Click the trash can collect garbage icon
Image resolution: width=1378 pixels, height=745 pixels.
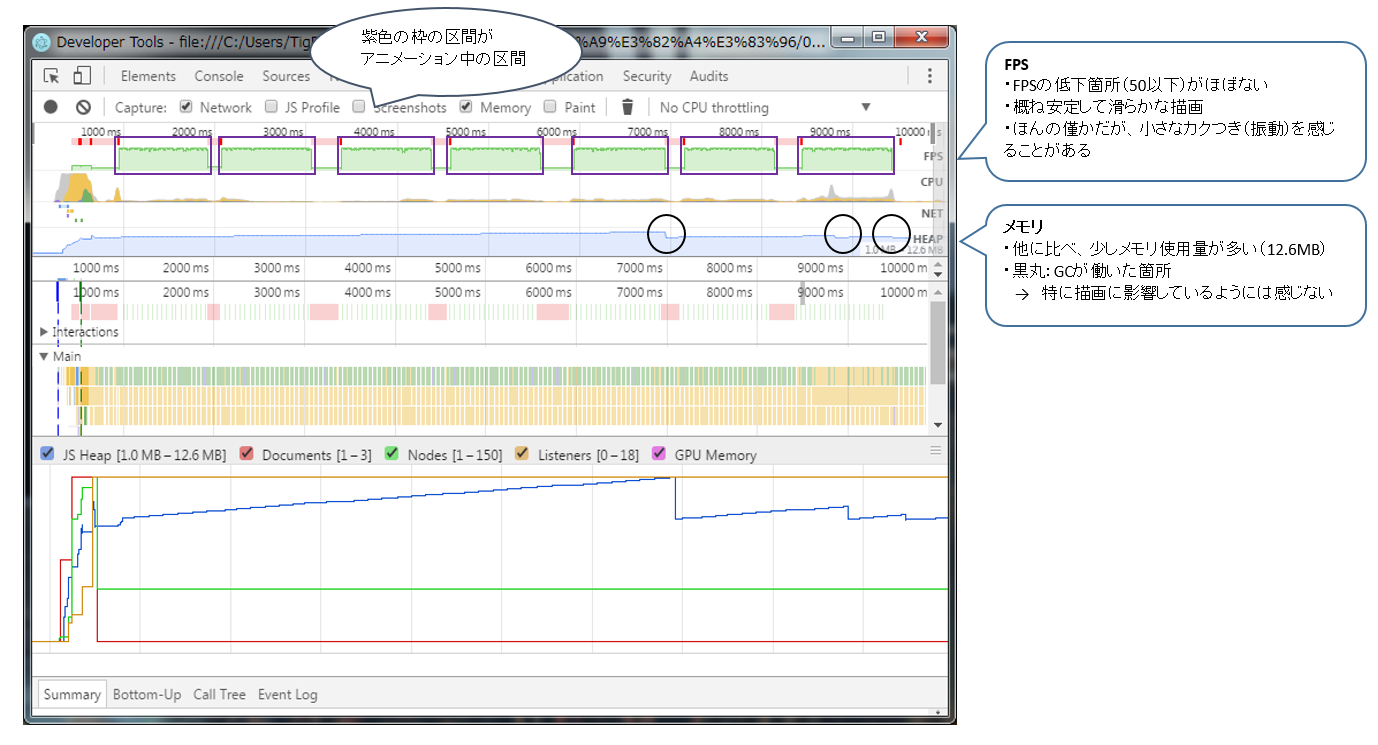(x=627, y=107)
